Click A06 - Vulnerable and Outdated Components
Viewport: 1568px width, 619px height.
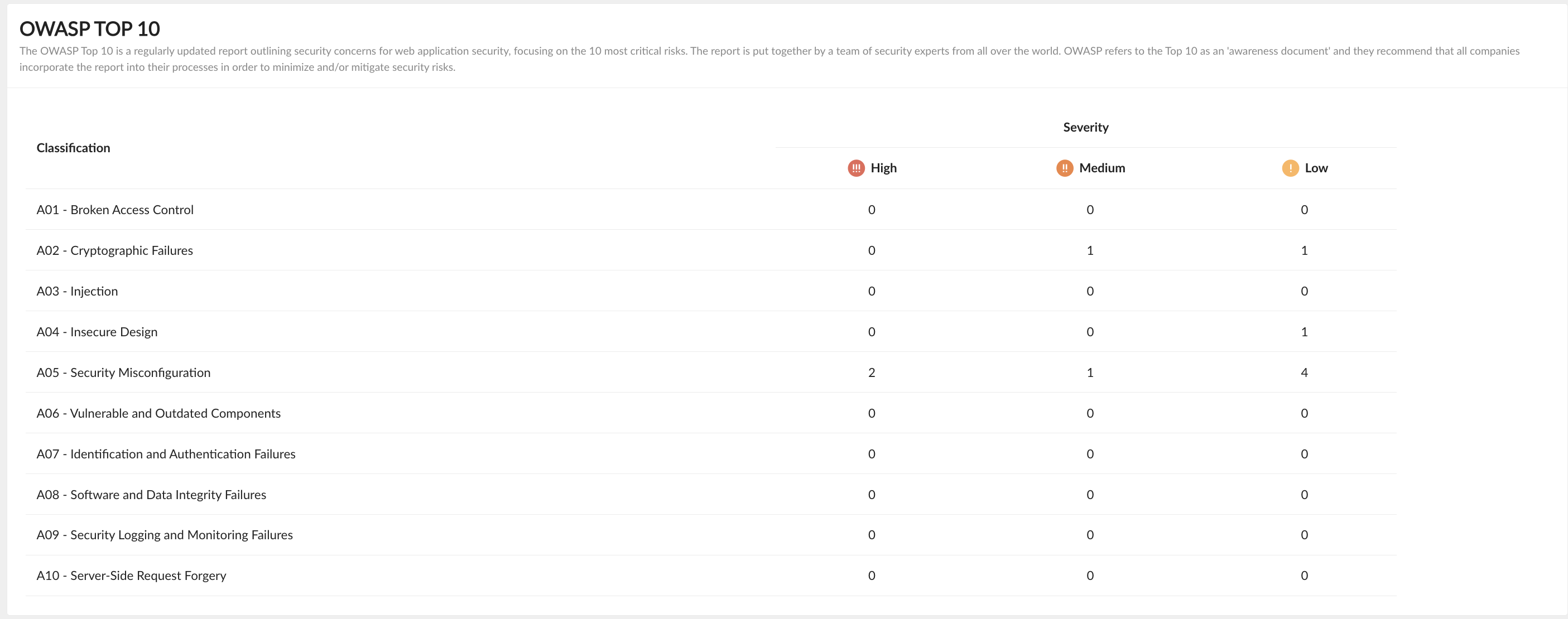(158, 413)
